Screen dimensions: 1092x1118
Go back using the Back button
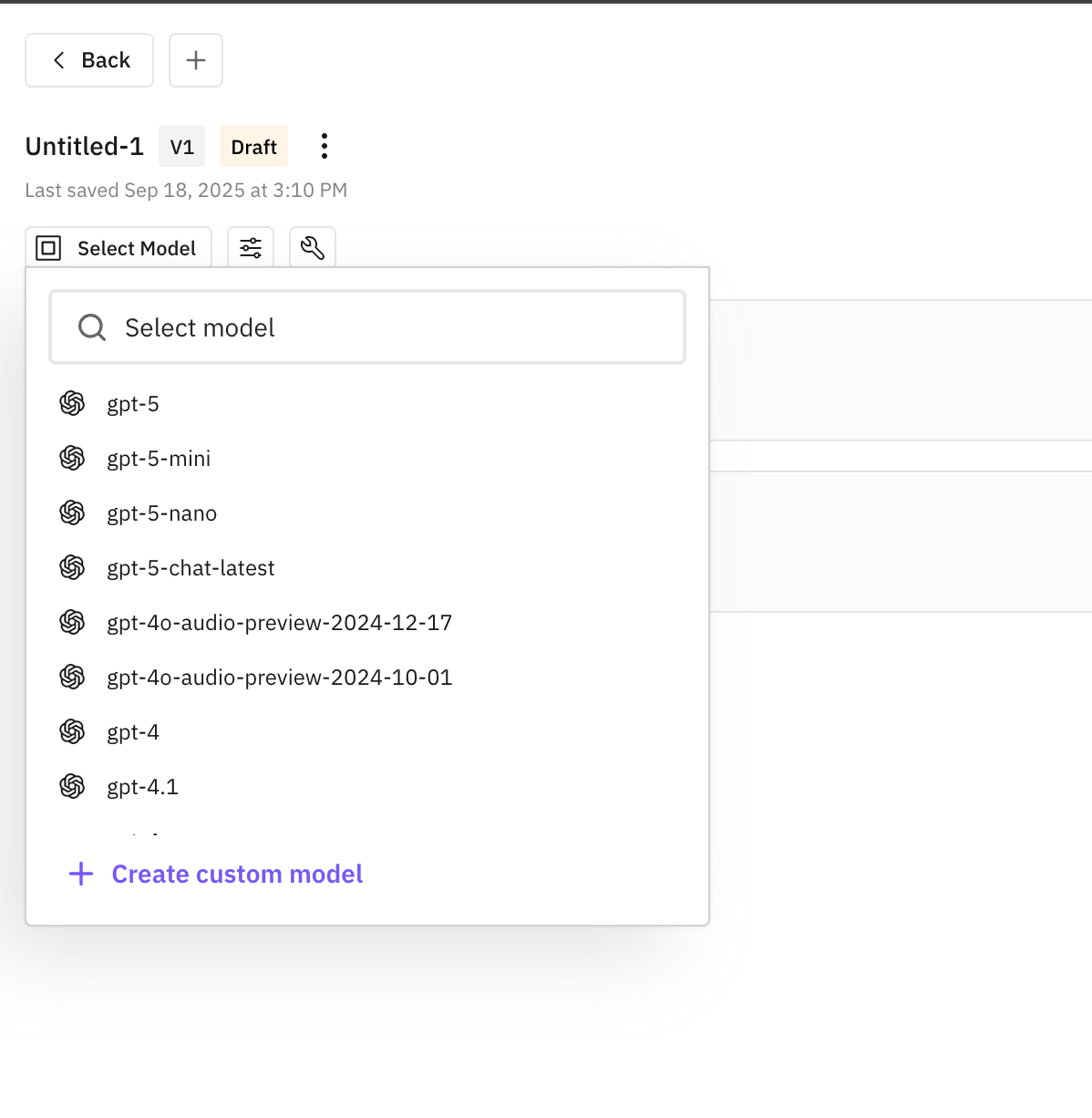click(89, 60)
